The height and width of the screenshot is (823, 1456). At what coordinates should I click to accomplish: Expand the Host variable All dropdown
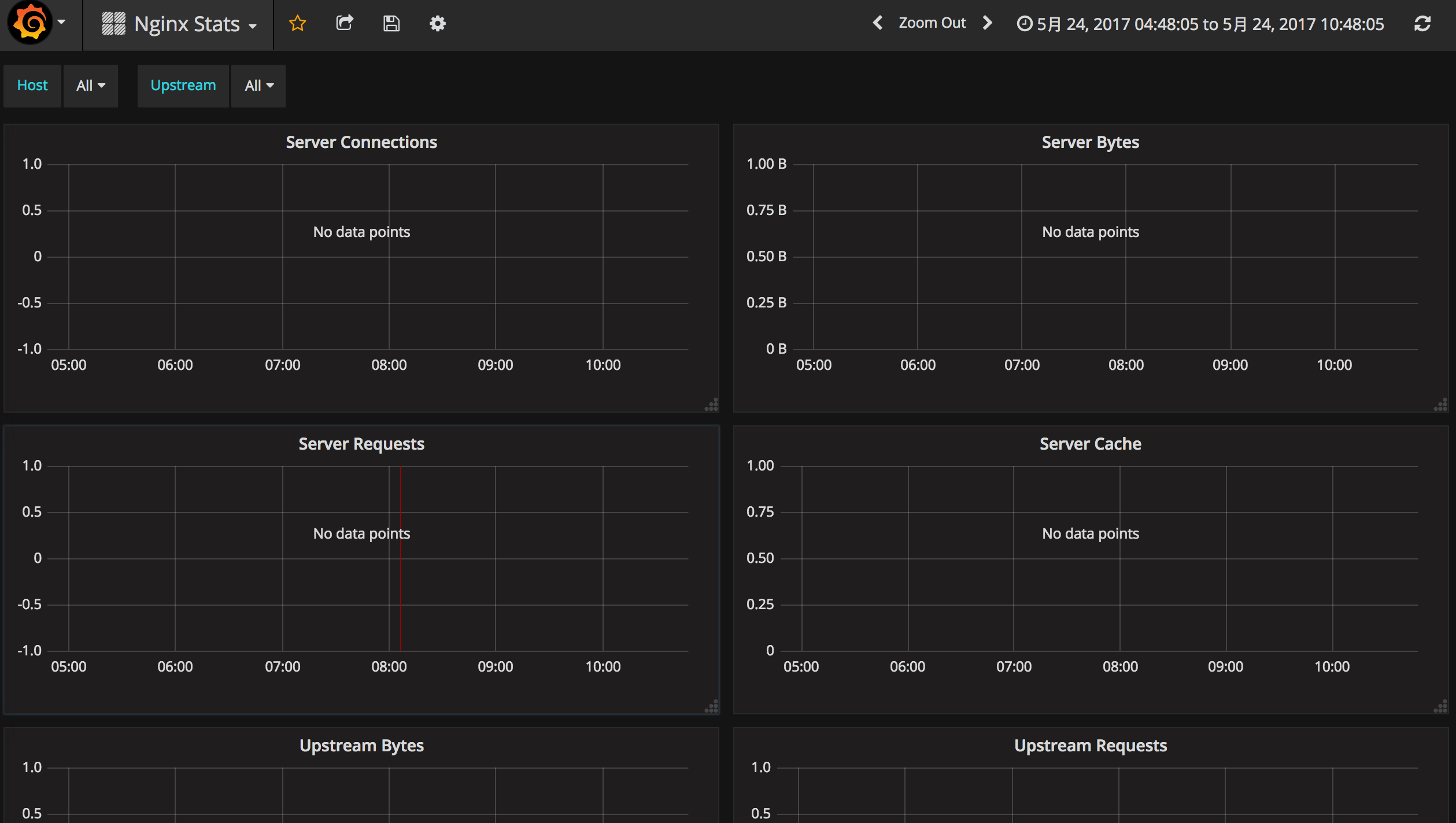tap(91, 86)
